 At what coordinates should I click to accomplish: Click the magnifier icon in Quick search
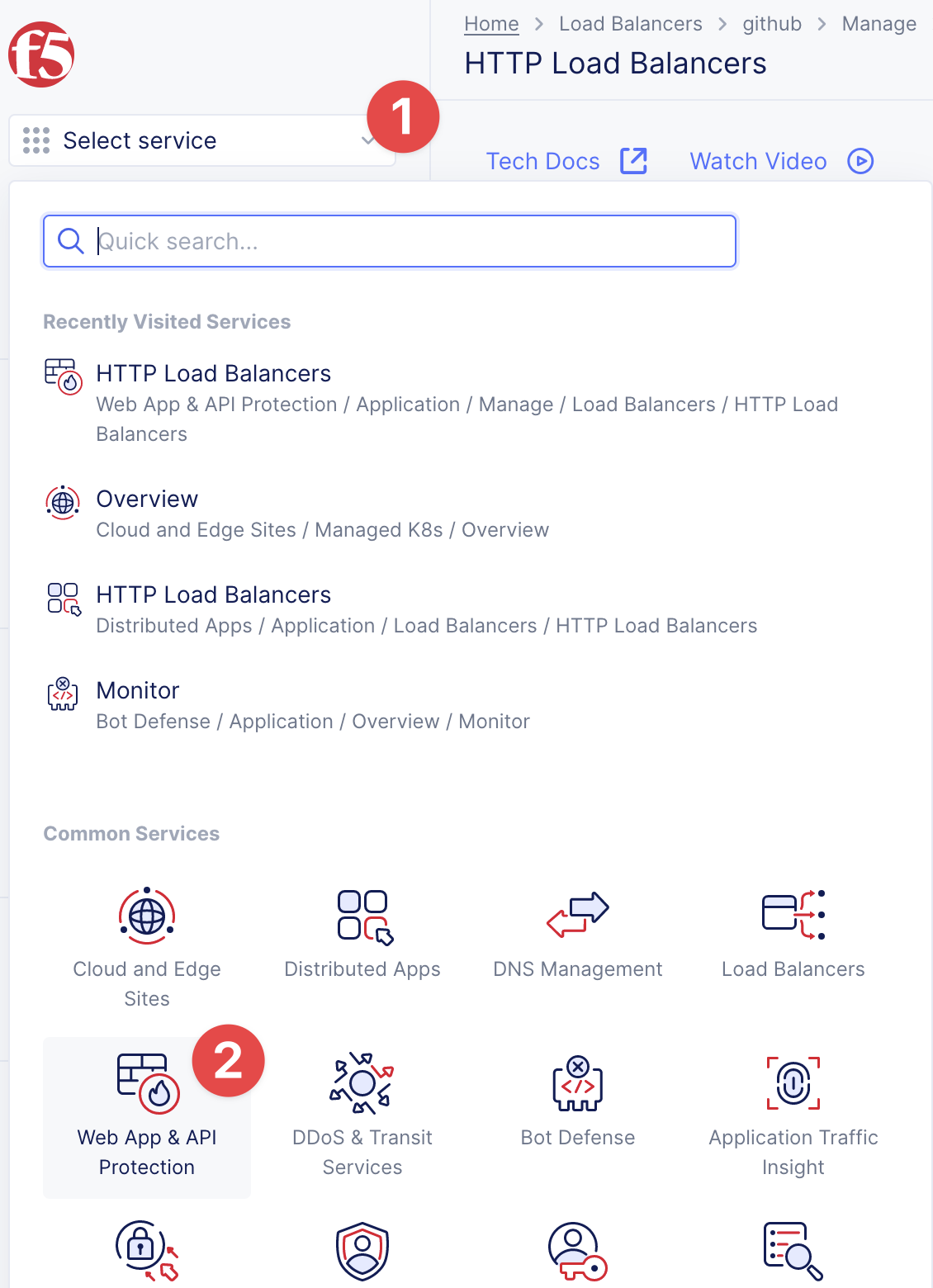pyautogui.click(x=71, y=241)
